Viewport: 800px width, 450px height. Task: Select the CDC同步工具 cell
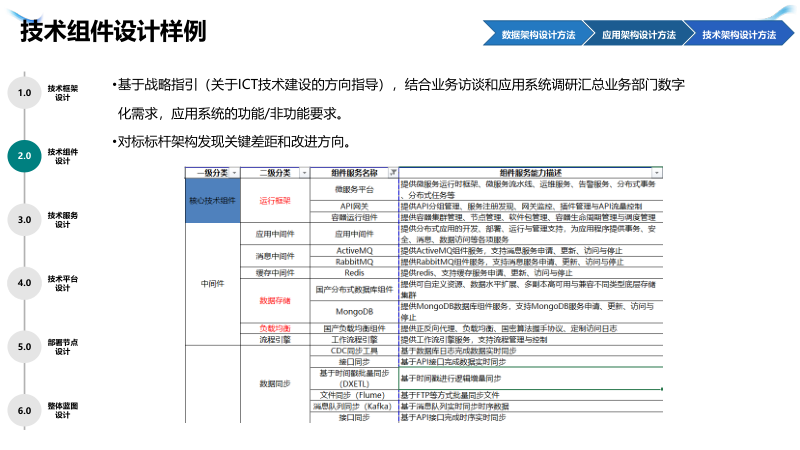(x=354, y=351)
